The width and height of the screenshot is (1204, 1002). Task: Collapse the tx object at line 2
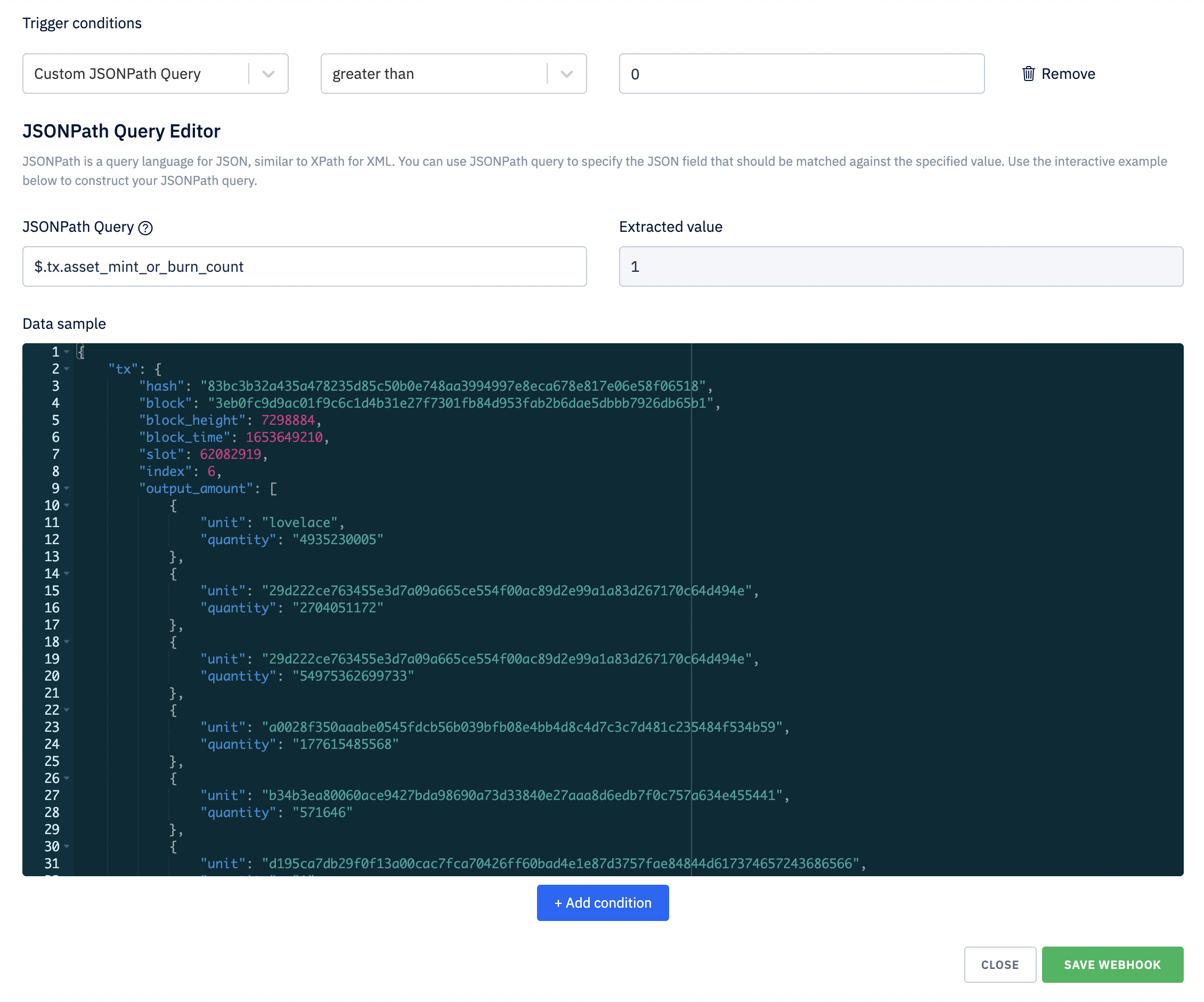[67, 369]
